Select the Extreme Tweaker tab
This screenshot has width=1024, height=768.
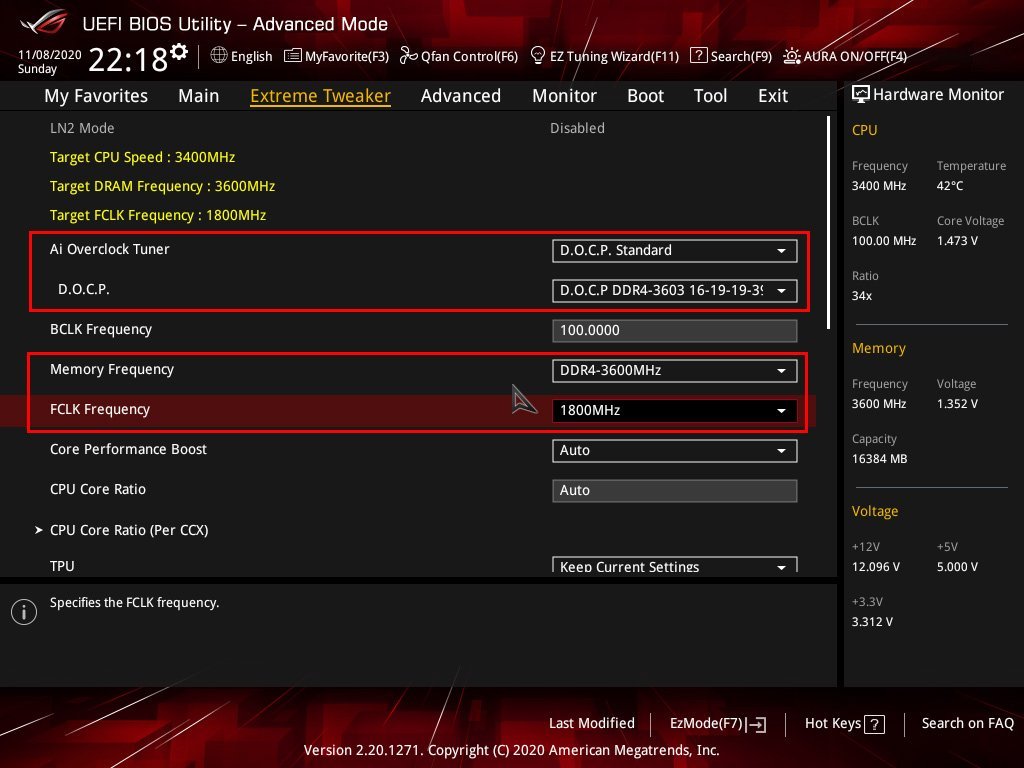[x=321, y=96]
